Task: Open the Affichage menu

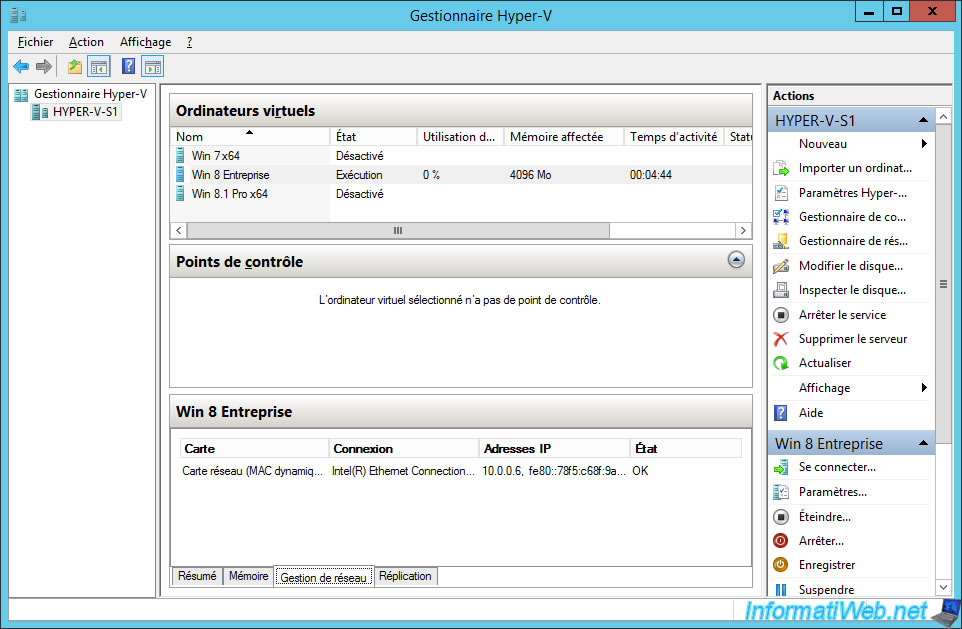Action: click(x=145, y=42)
